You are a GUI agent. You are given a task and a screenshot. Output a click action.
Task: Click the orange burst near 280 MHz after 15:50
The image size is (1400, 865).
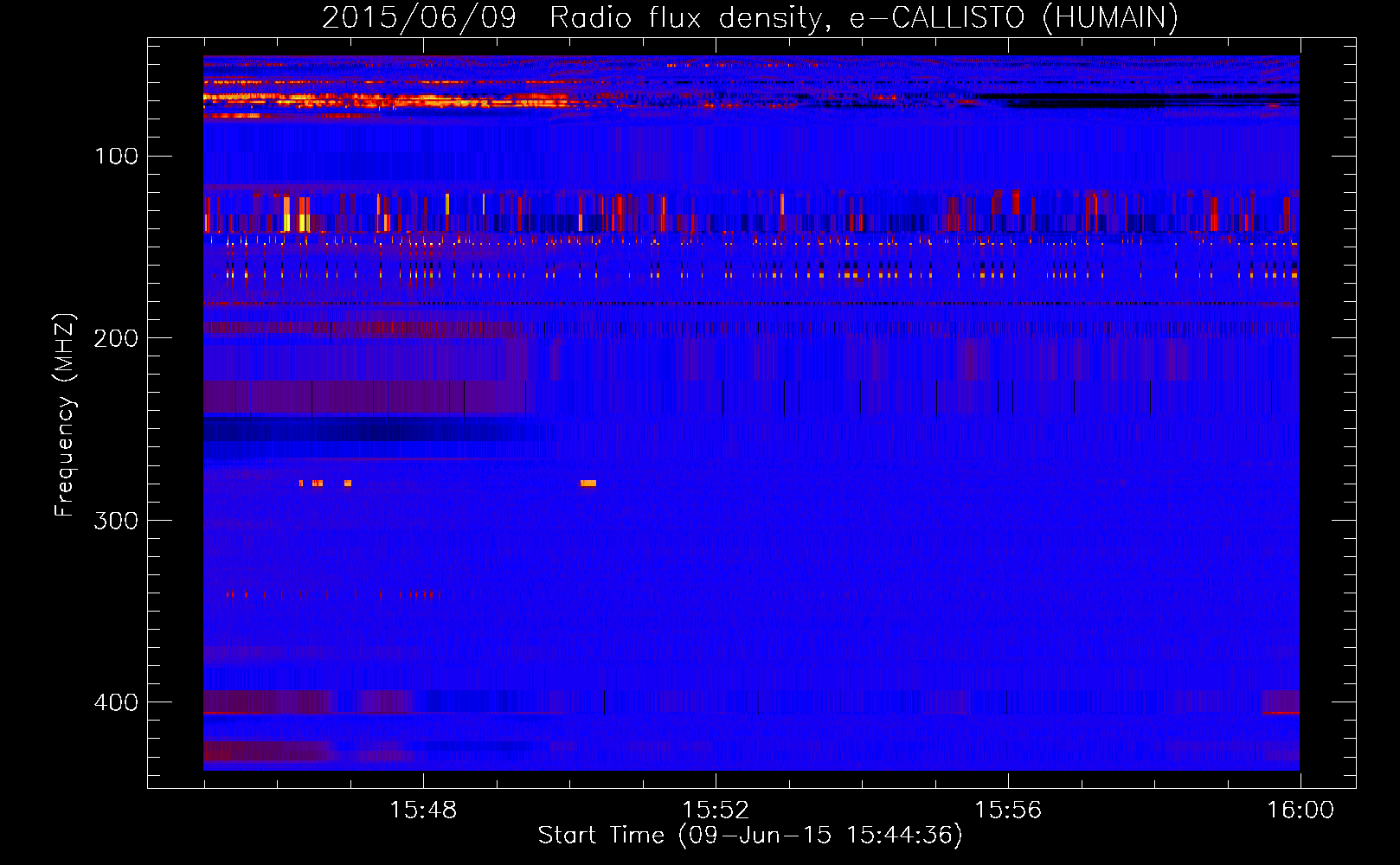click(x=588, y=484)
